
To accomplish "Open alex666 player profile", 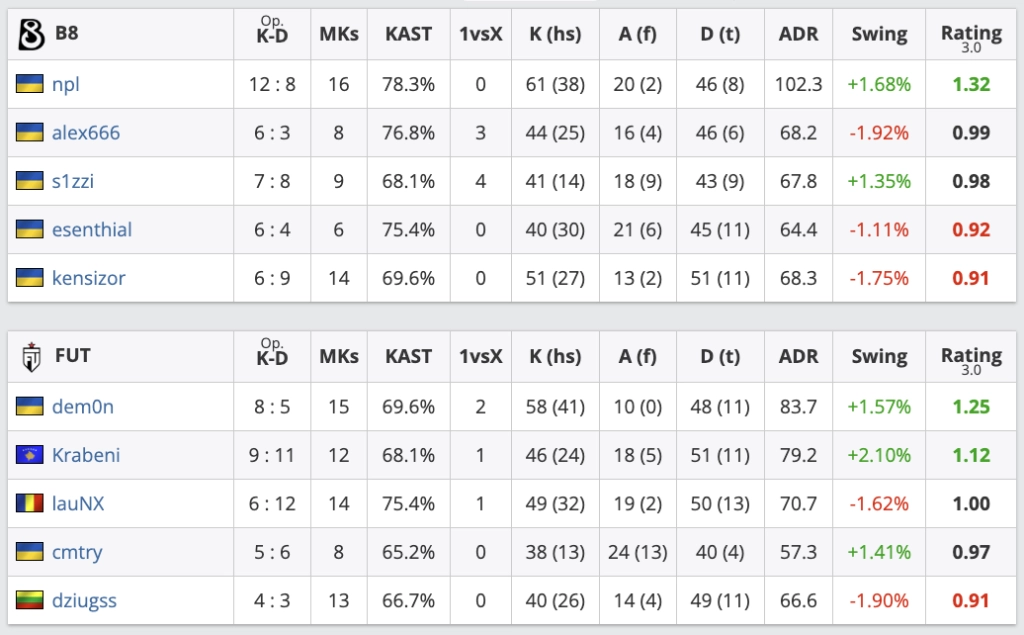I will (x=86, y=133).
